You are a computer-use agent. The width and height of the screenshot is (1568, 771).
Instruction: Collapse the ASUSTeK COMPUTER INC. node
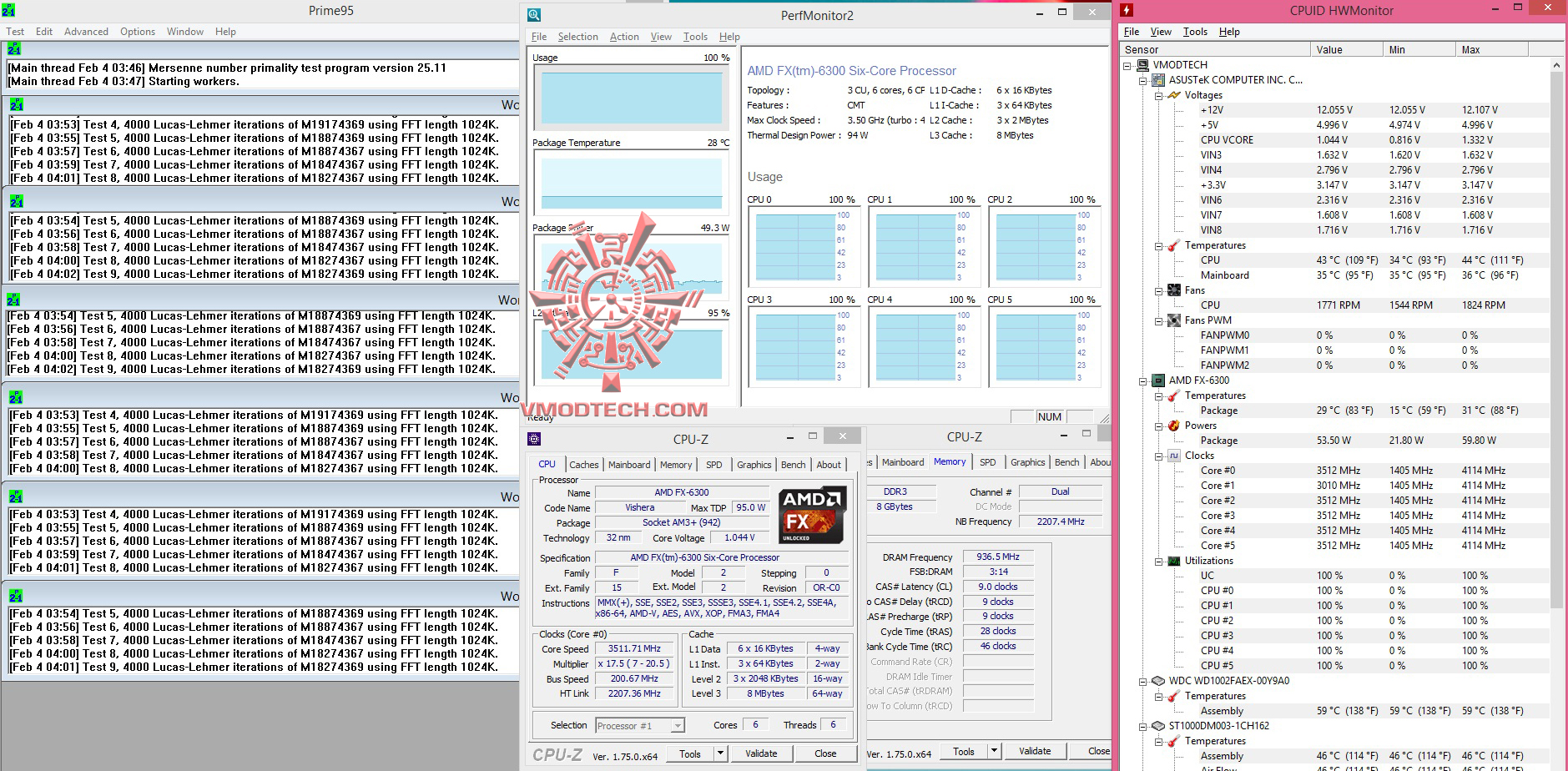pos(1143,80)
